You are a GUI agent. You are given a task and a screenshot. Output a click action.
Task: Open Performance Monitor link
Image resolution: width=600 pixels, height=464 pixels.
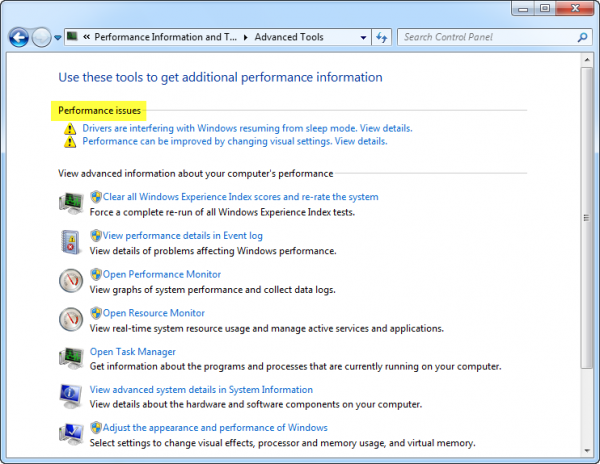pos(161,274)
